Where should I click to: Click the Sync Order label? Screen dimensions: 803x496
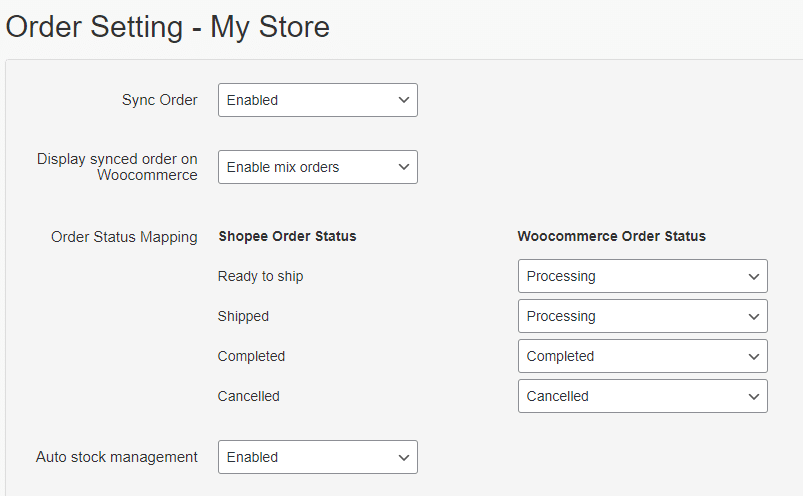pyautogui.click(x=160, y=100)
